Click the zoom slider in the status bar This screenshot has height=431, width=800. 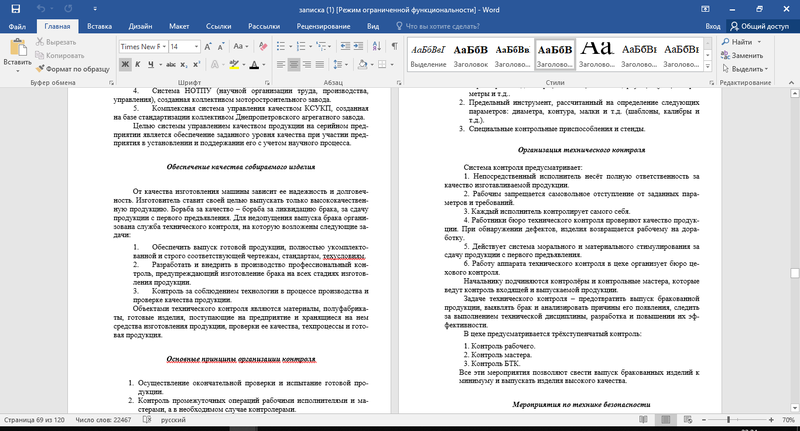pyautogui.click(x=728, y=421)
